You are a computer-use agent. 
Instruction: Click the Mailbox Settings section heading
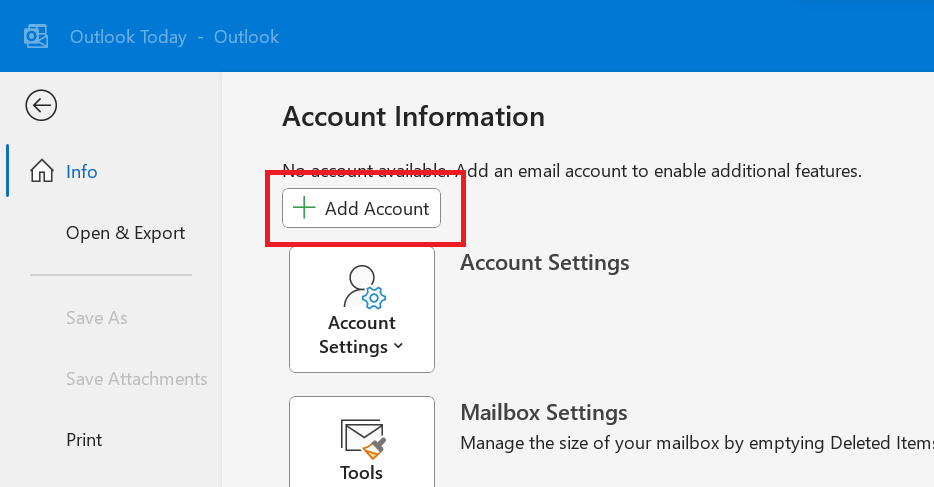click(543, 412)
